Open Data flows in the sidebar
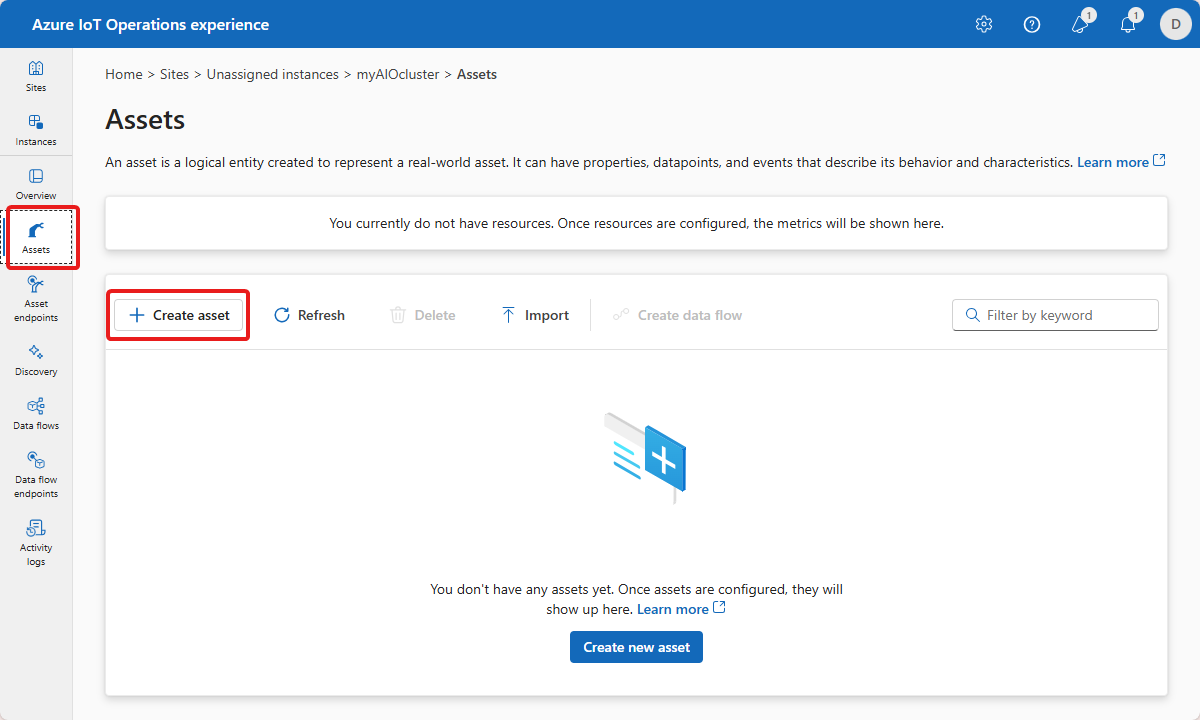This screenshot has width=1200, height=720. [36, 414]
